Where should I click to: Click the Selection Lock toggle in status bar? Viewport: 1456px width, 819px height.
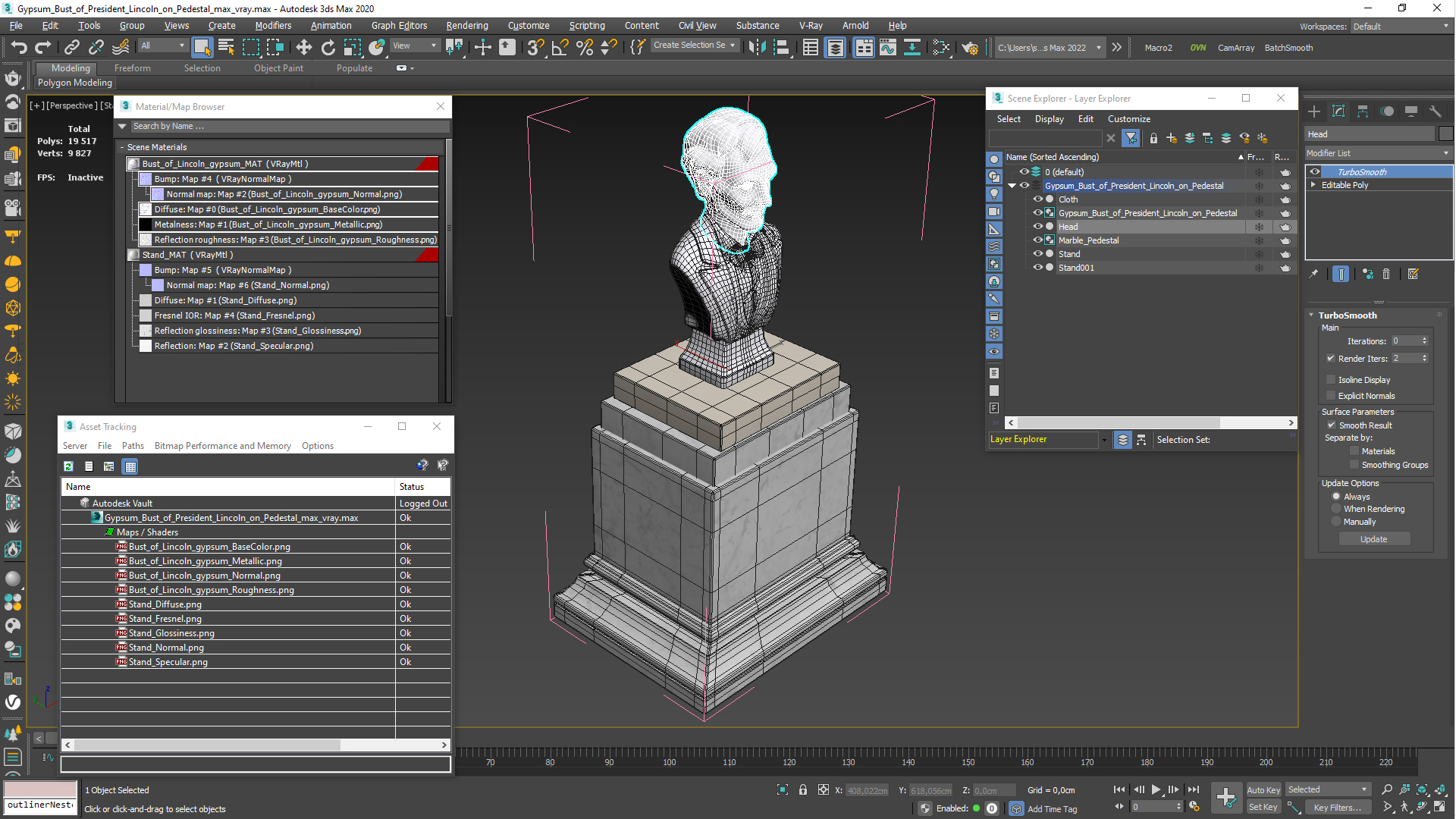803,790
